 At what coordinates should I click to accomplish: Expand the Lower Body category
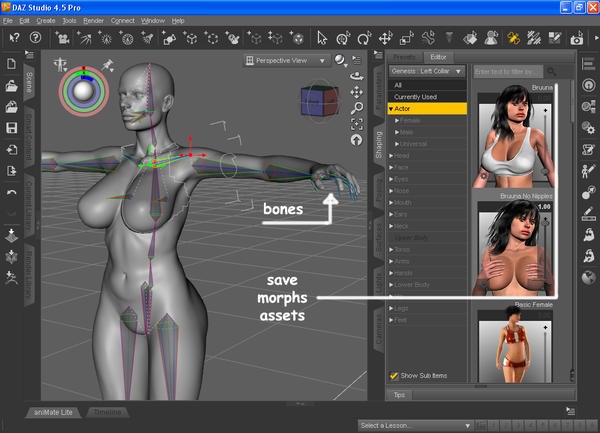click(x=391, y=285)
